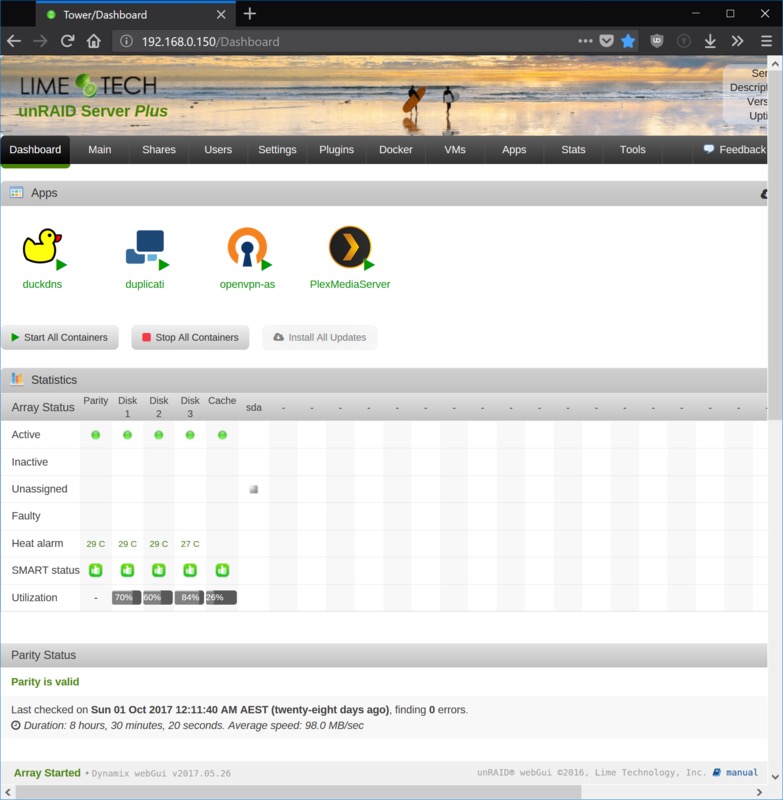Open the Apps tab in navbar
The width and height of the screenshot is (783, 800).
[514, 149]
